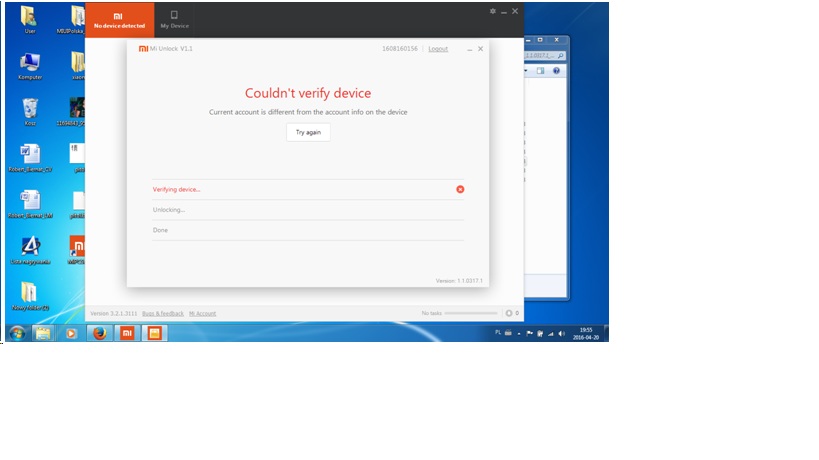Switch to Mi app in taskbar
Image resolution: width=819 pixels, height=460 pixels.
point(127,333)
